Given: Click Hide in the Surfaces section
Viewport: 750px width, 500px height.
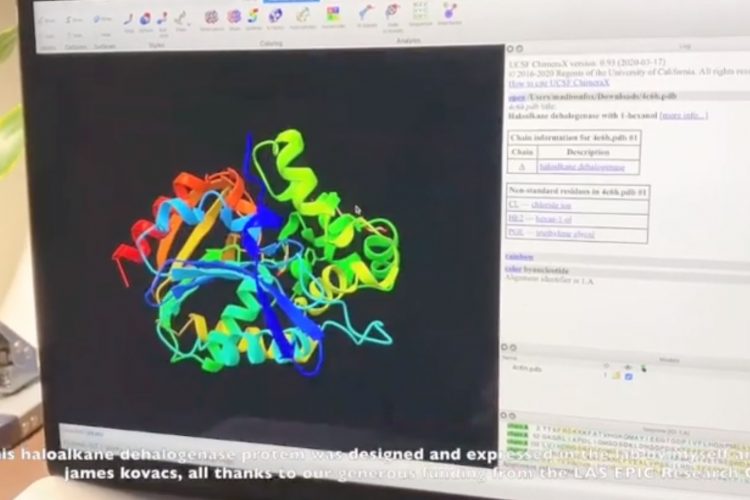Looking at the screenshot, I should [105, 34].
